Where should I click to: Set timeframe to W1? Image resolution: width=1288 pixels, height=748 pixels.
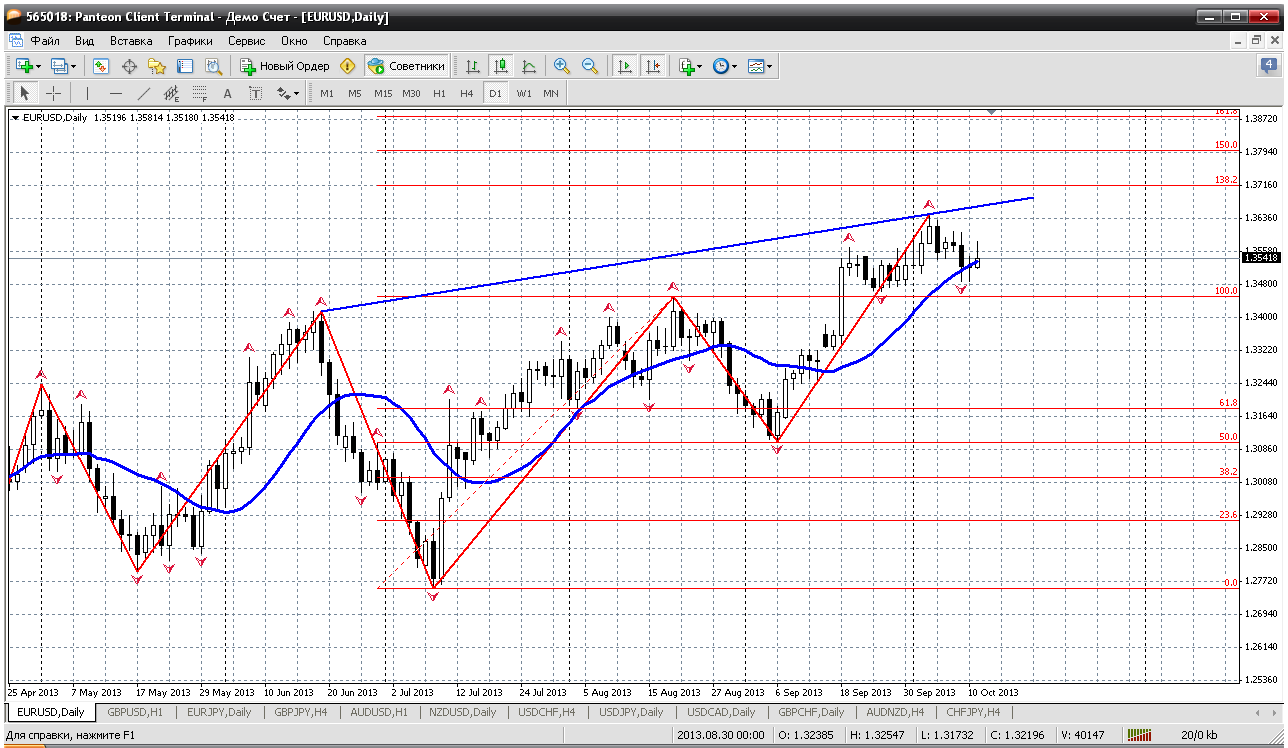tap(524, 93)
